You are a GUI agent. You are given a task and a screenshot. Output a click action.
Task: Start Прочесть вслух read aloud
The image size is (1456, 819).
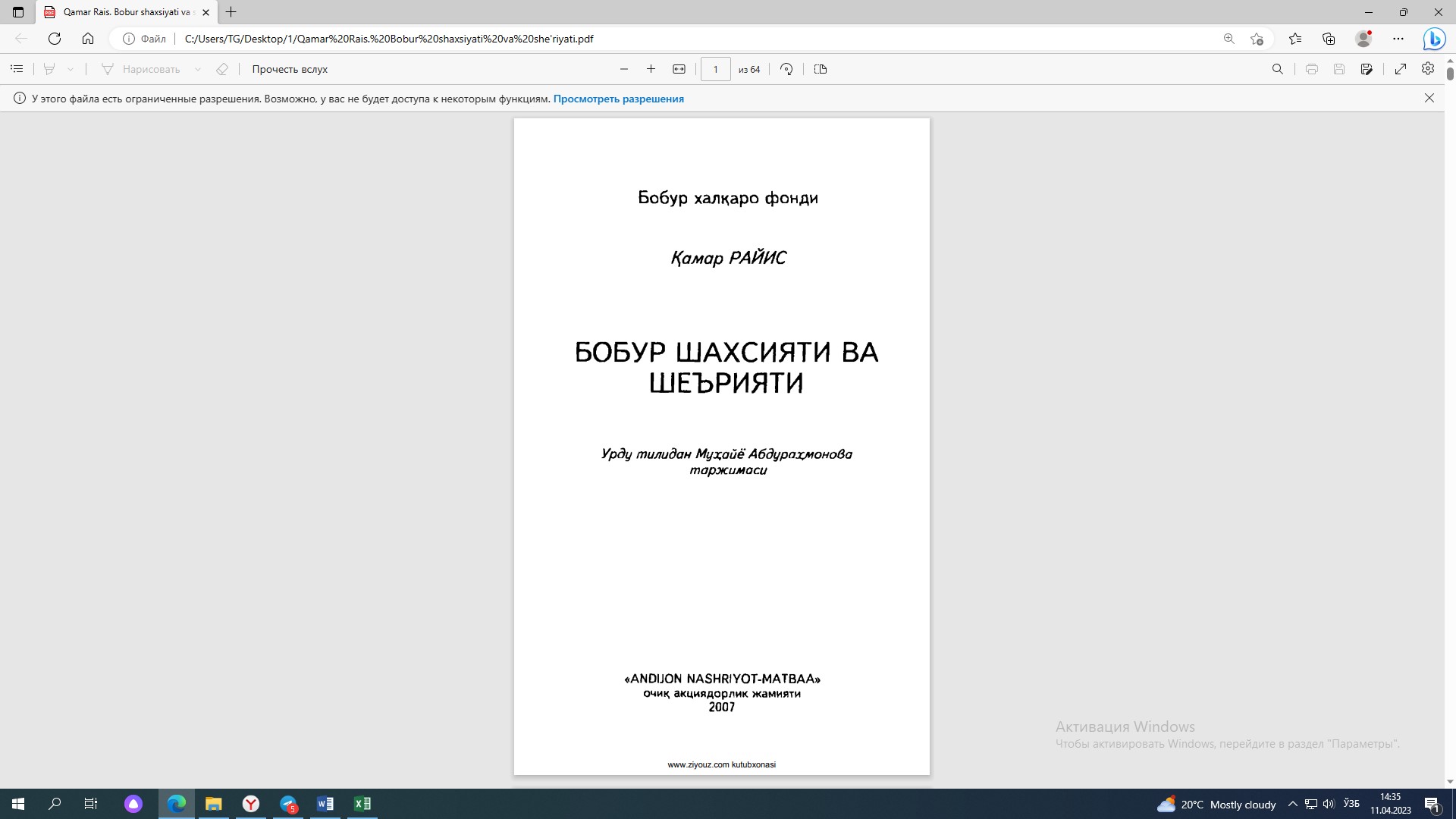(x=288, y=69)
